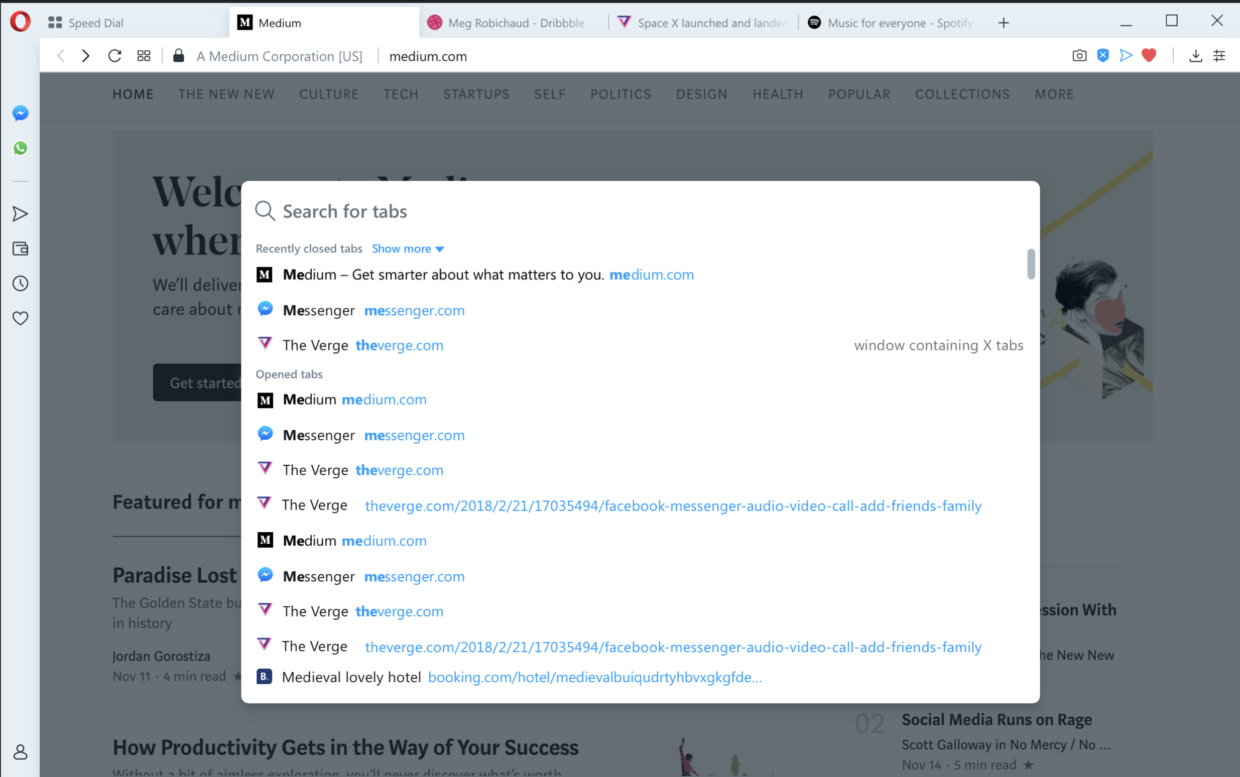1240x777 pixels.
Task: Open bookmarks via the sidebar heart icon
Action: [x=19, y=318]
